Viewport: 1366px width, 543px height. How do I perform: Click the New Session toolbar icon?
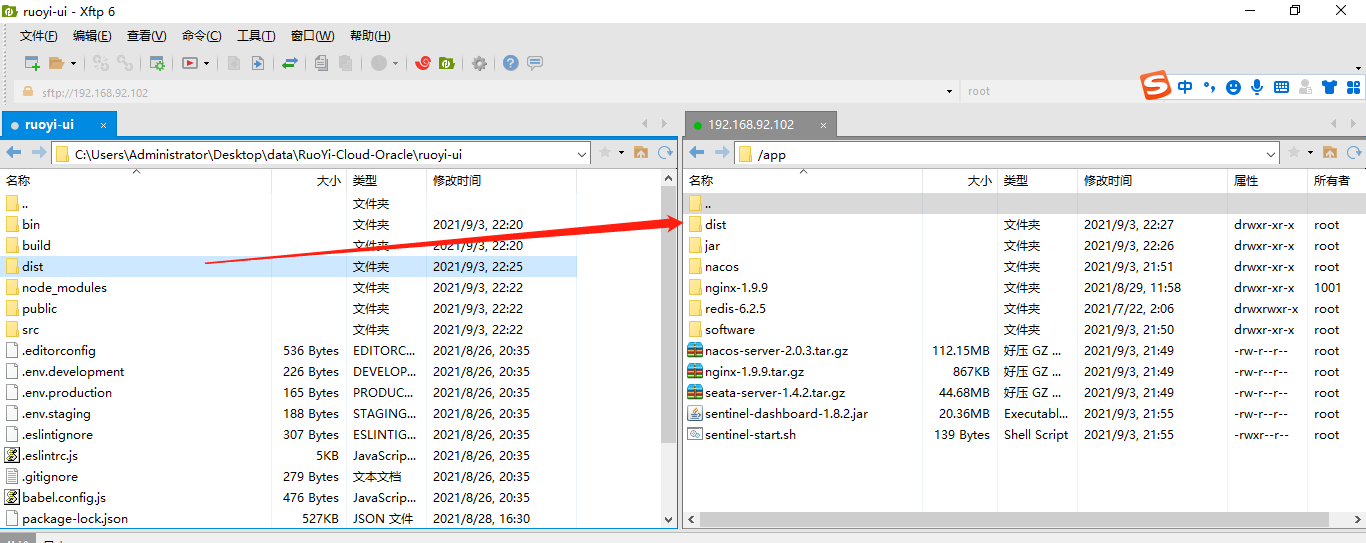[32, 63]
